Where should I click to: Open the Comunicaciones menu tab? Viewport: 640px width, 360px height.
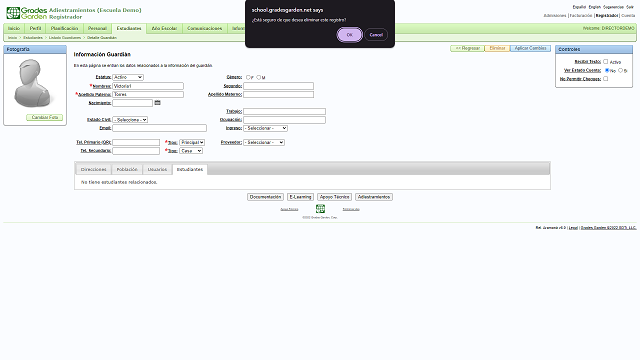[x=204, y=28]
